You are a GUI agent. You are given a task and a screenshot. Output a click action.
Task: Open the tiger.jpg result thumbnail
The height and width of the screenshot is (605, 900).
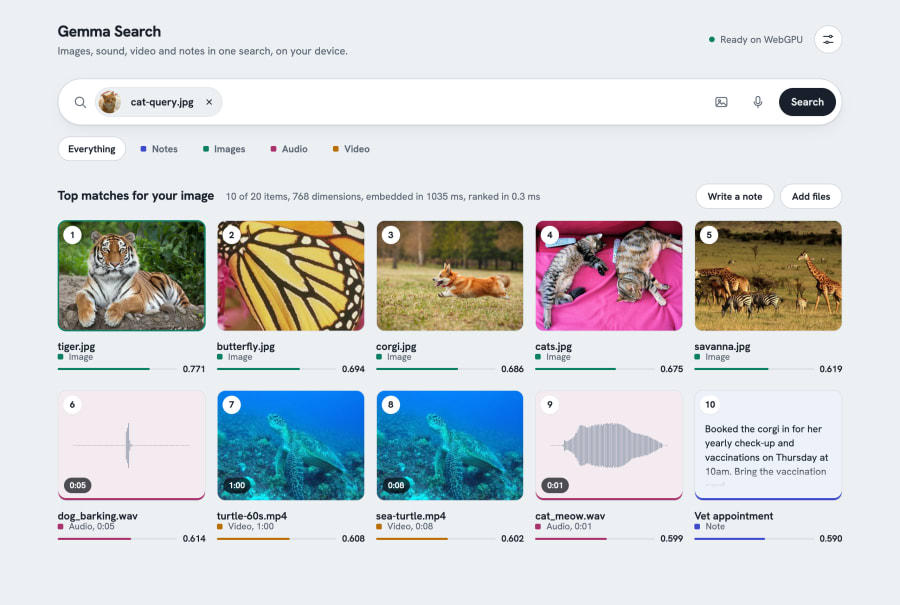coord(131,276)
